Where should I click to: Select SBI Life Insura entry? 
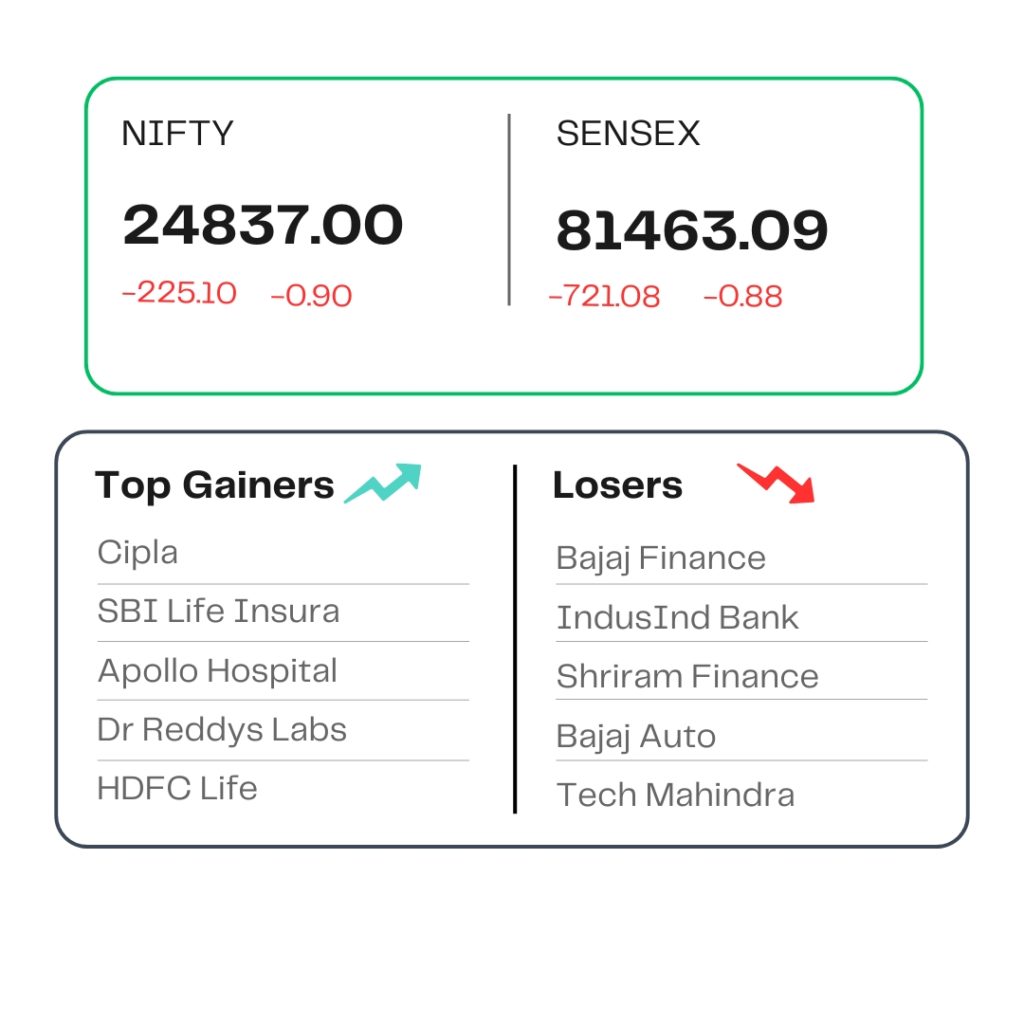coord(218,611)
